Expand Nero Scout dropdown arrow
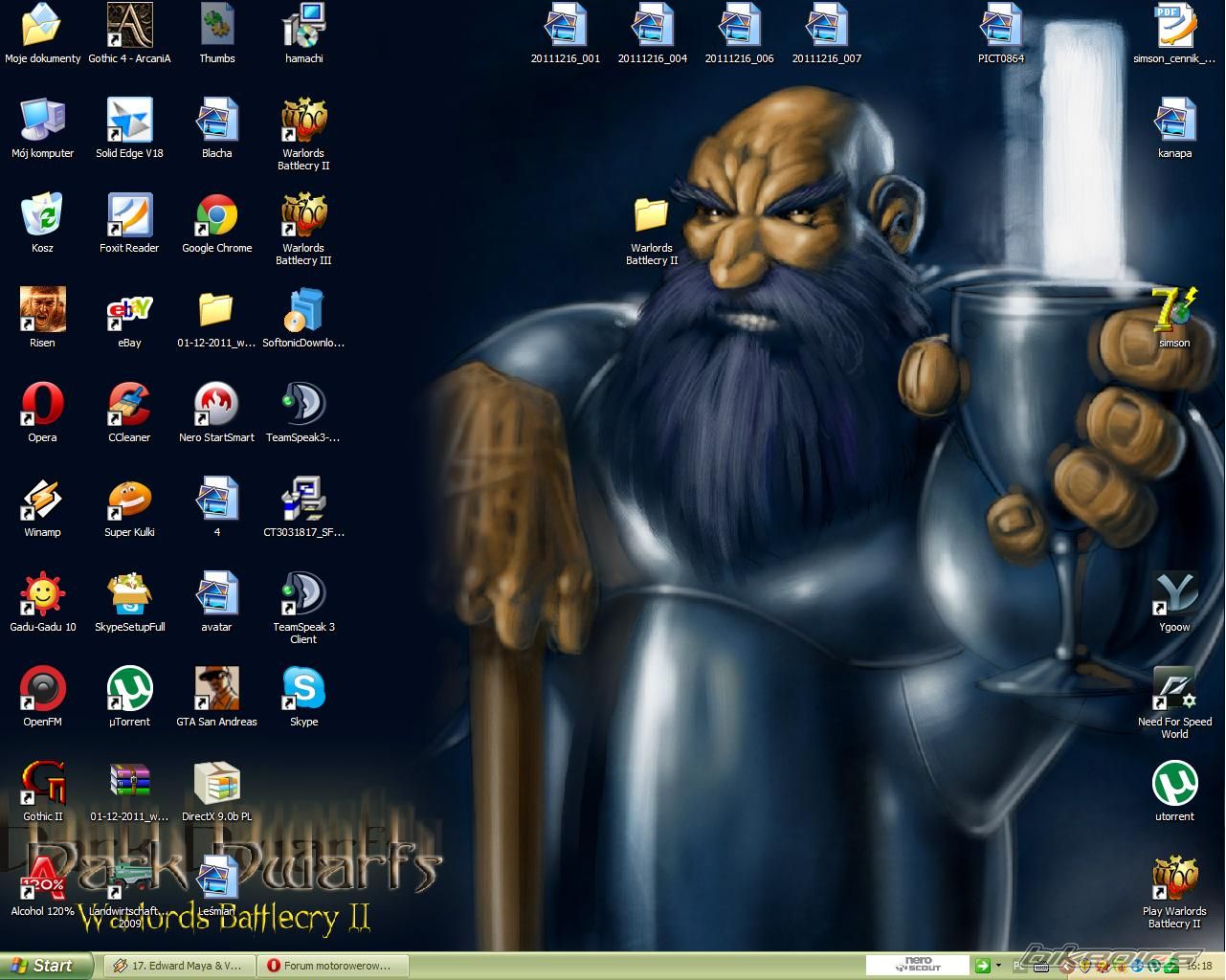 pyautogui.click(x=998, y=966)
